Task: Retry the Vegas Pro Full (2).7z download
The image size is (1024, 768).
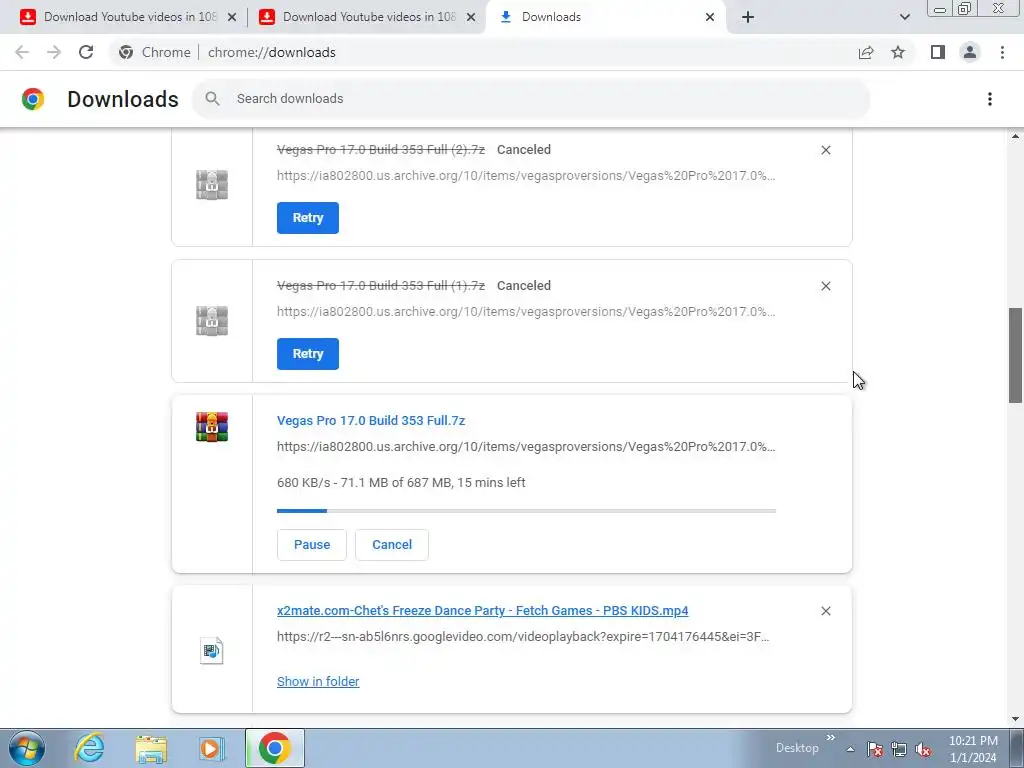Action: pyautogui.click(x=308, y=218)
